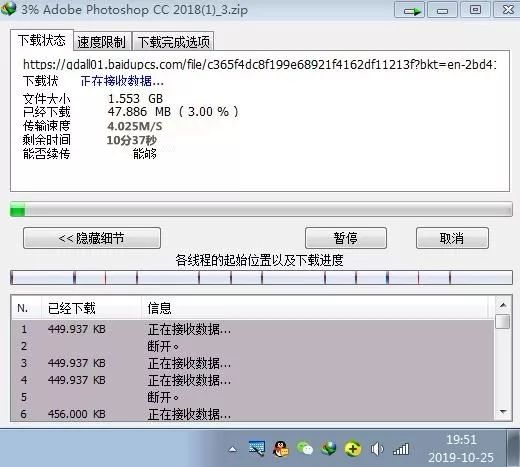This screenshot has height=467, width=520.
Task: Click the thread segments progress bar
Action: pos(261,277)
